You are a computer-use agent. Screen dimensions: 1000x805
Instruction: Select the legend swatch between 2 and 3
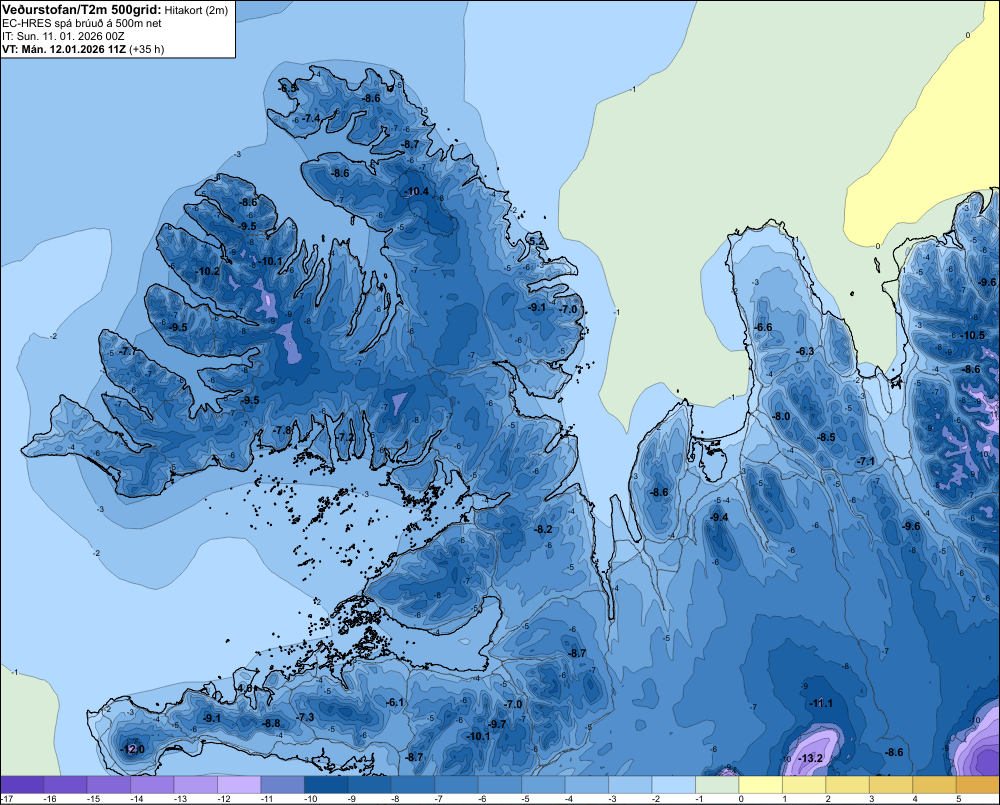click(847, 785)
